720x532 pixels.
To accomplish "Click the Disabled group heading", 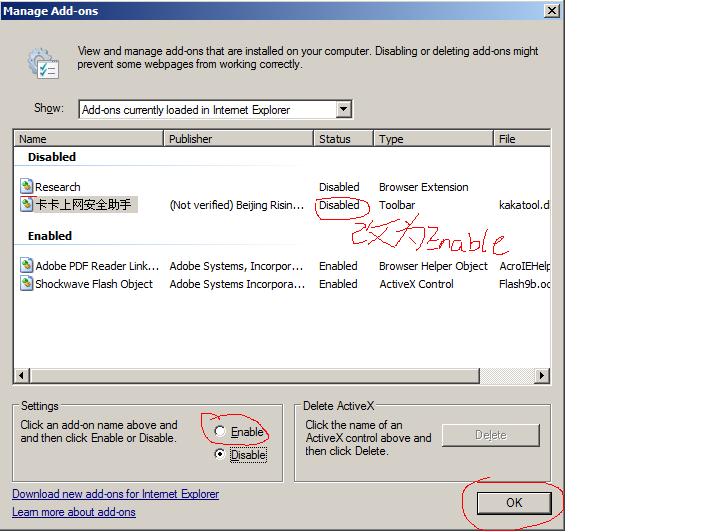I will [52, 157].
